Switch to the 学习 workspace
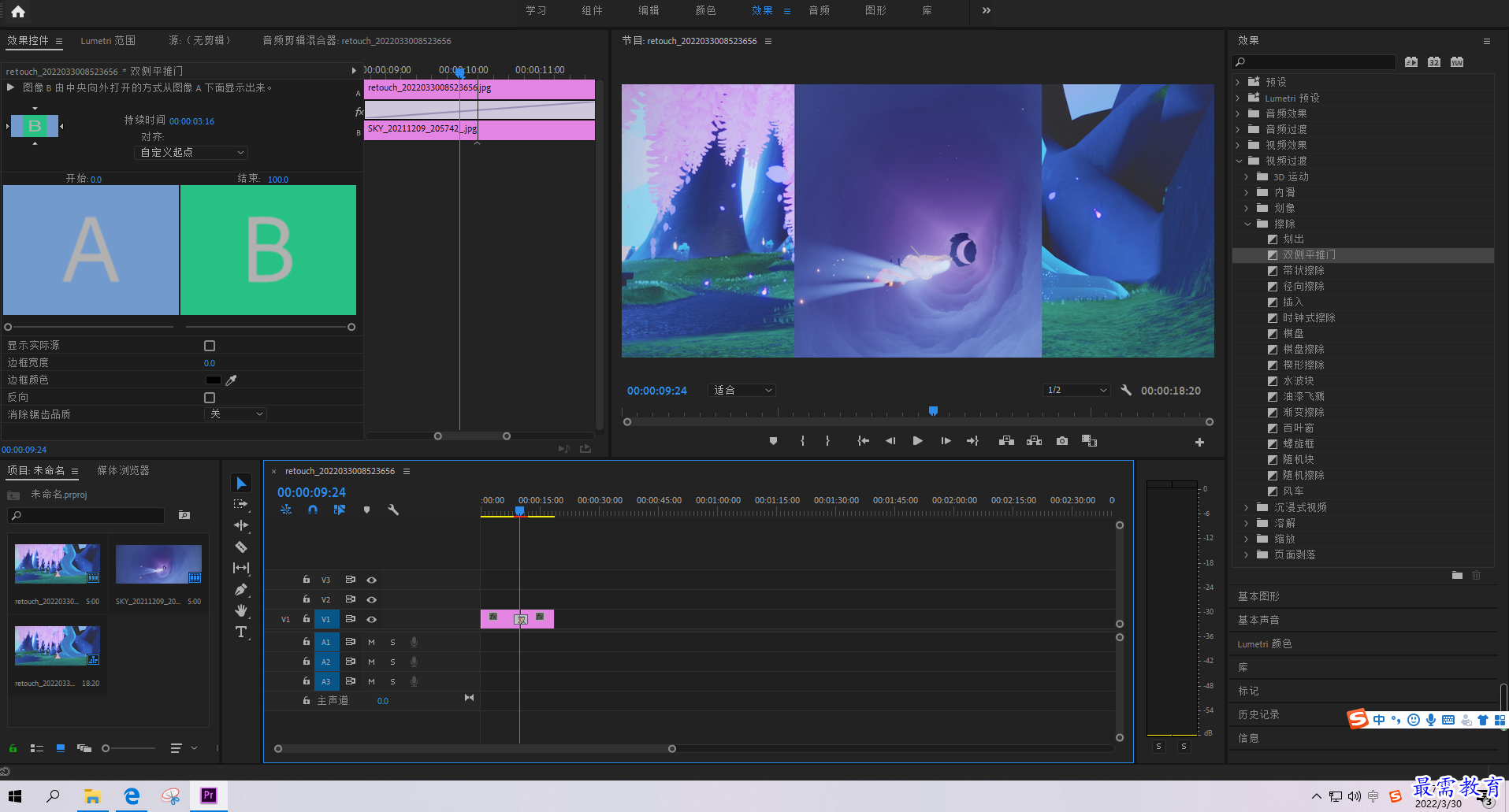Screen dimensions: 1509x812 point(536,10)
